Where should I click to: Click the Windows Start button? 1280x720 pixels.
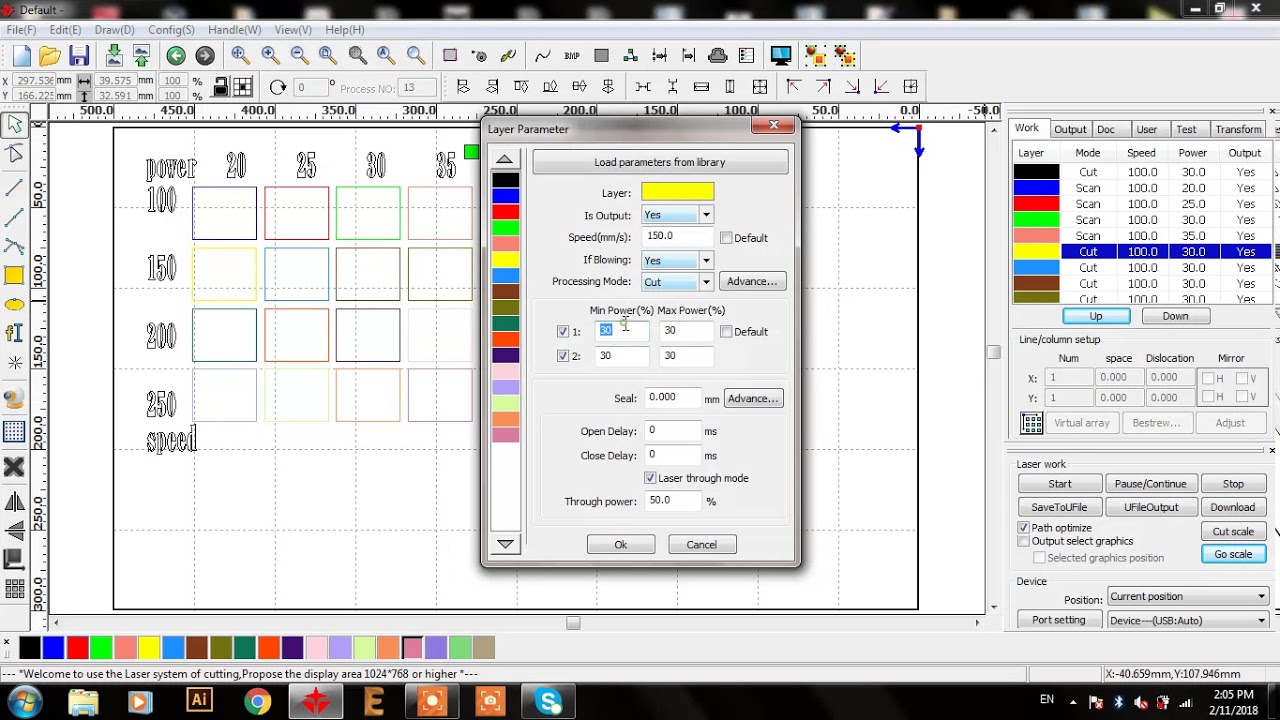(x=24, y=701)
